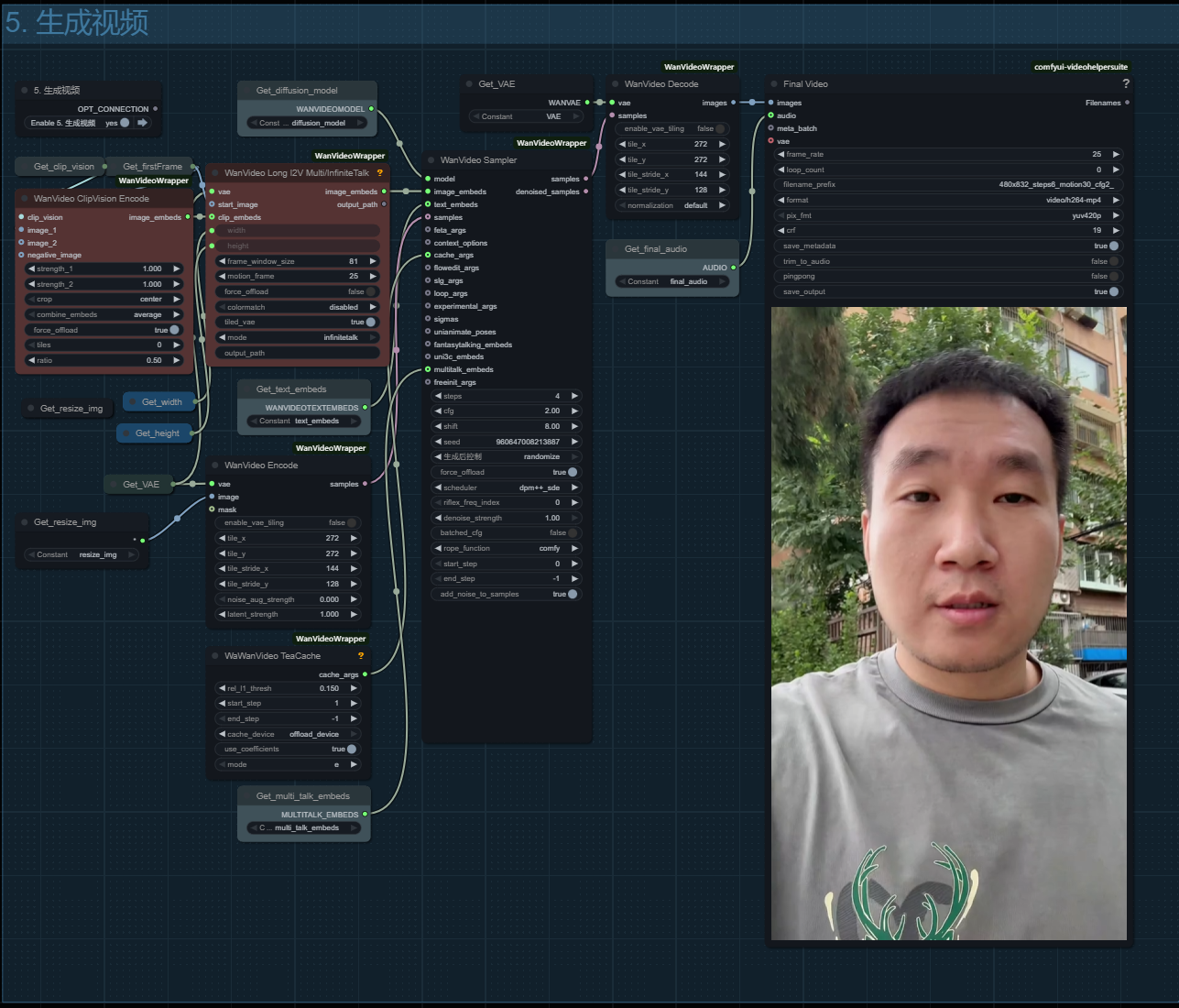Disable tiled_vae in the Long I2V node

(370, 322)
